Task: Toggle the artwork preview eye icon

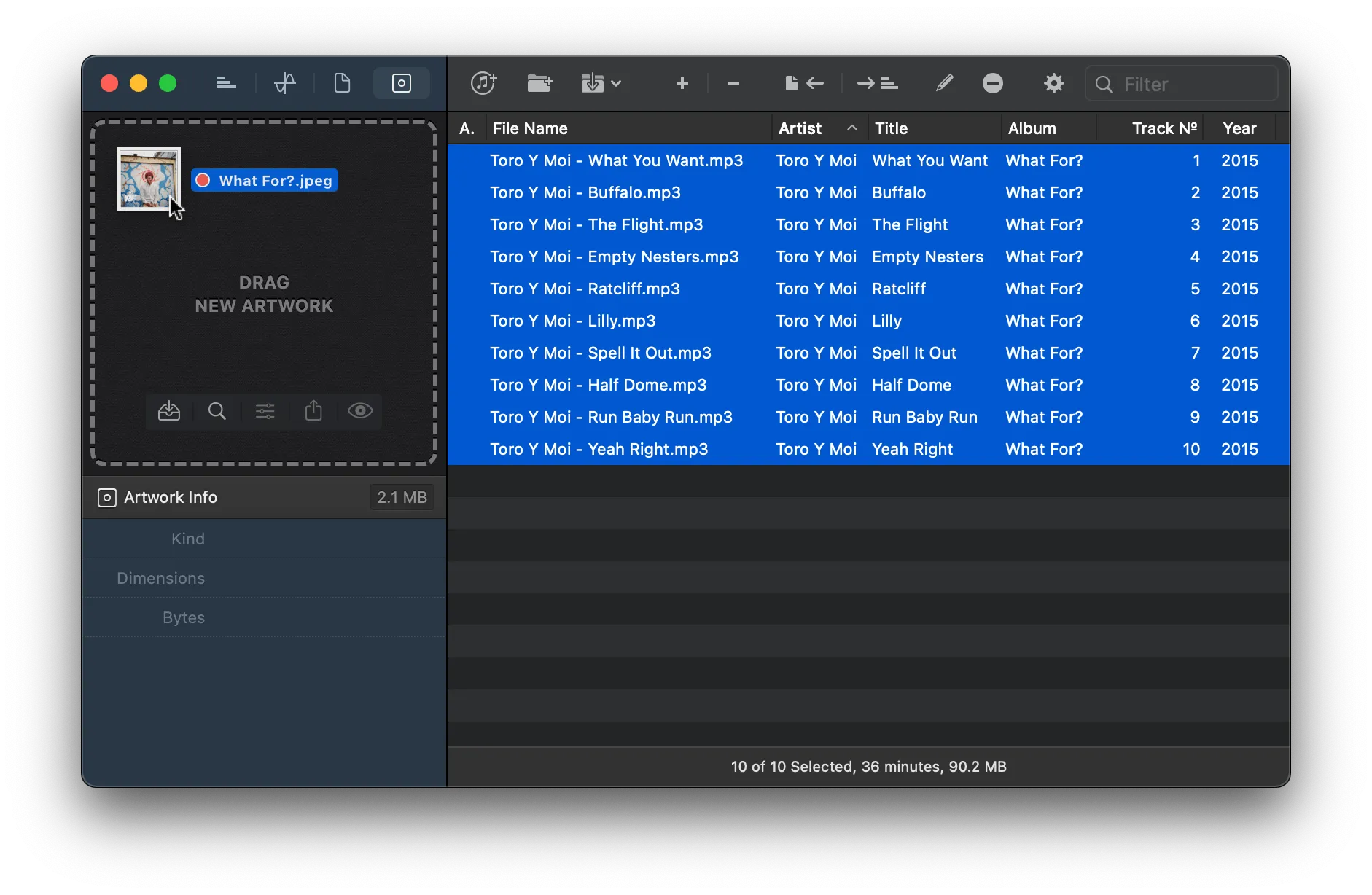Action: 360,410
